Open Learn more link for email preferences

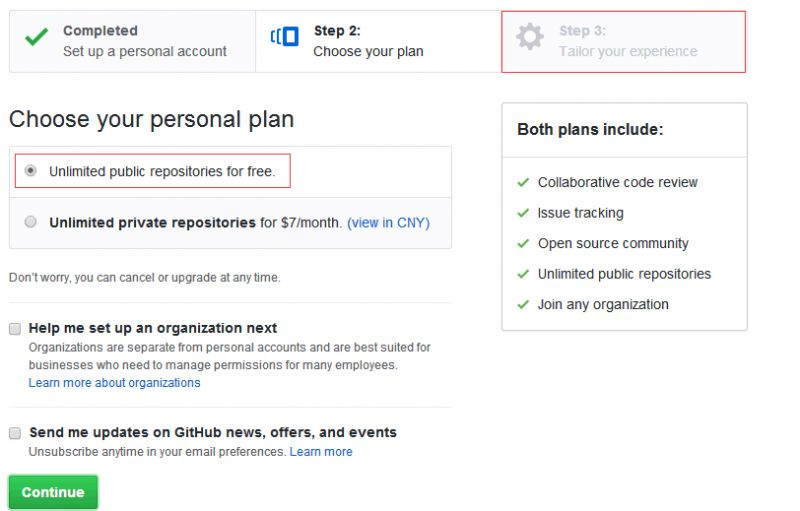pyautogui.click(x=321, y=452)
